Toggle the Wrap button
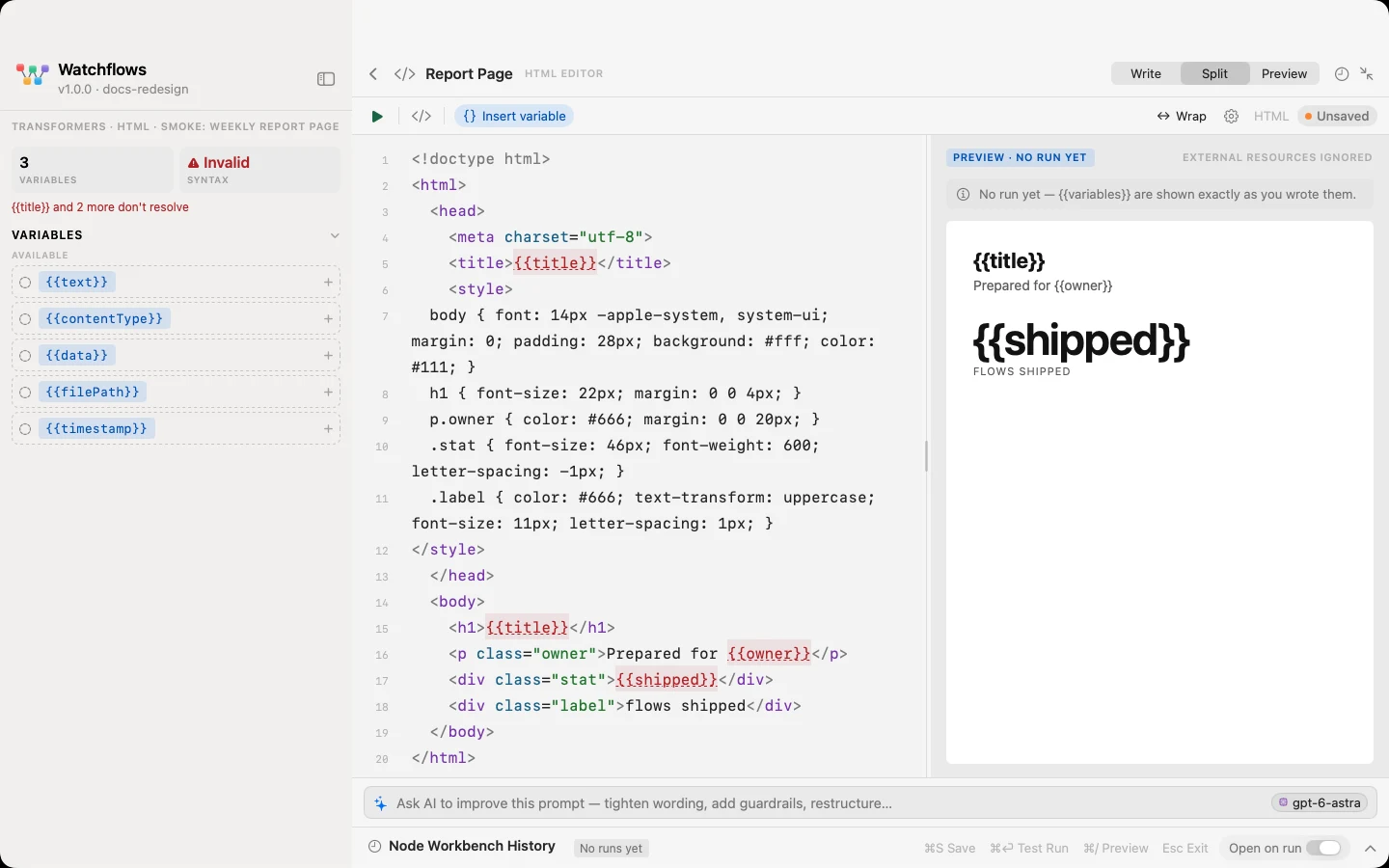 pos(1182,117)
